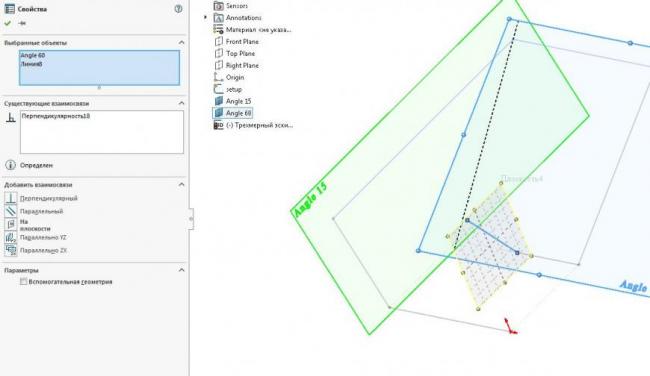Click the dashed black construction line
The width and height of the screenshot is (650, 376).
[486, 135]
